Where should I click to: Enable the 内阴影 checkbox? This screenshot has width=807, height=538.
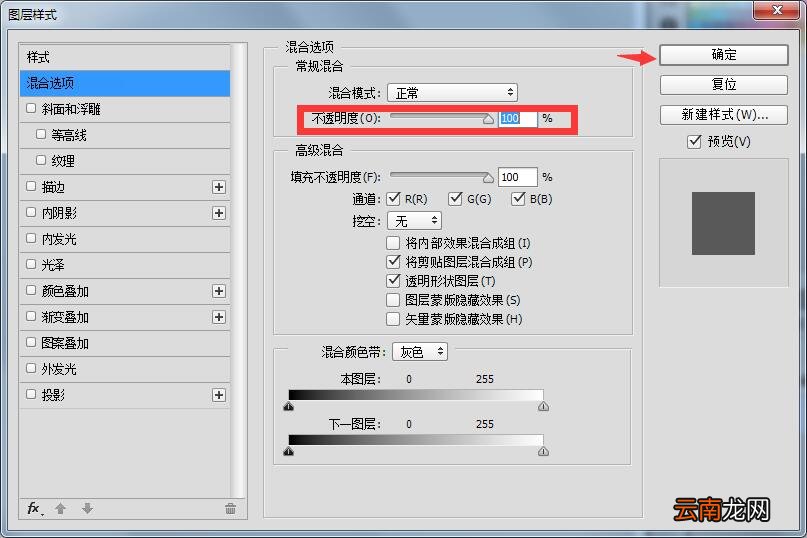tap(31, 212)
